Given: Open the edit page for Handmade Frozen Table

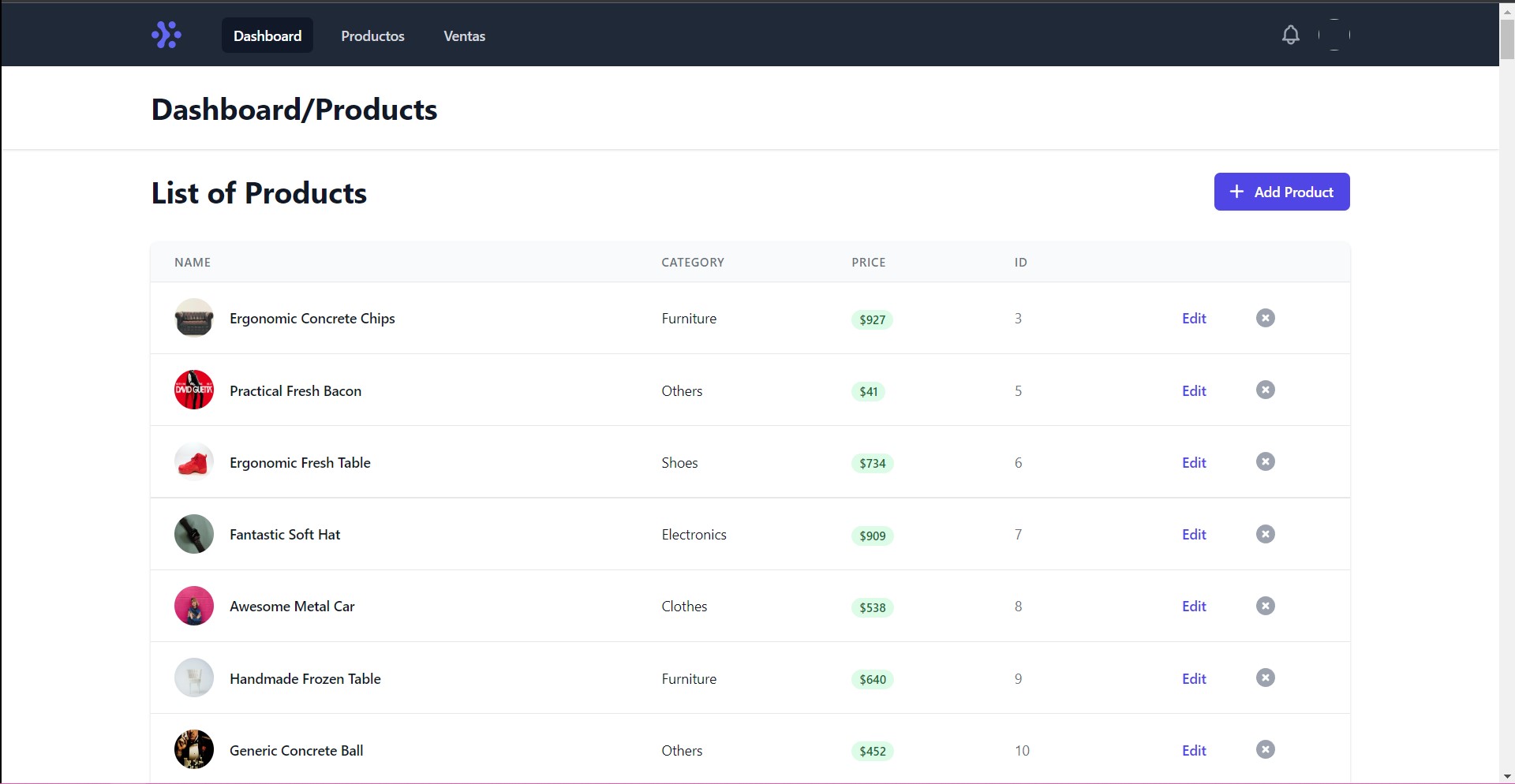Looking at the screenshot, I should (x=1194, y=678).
